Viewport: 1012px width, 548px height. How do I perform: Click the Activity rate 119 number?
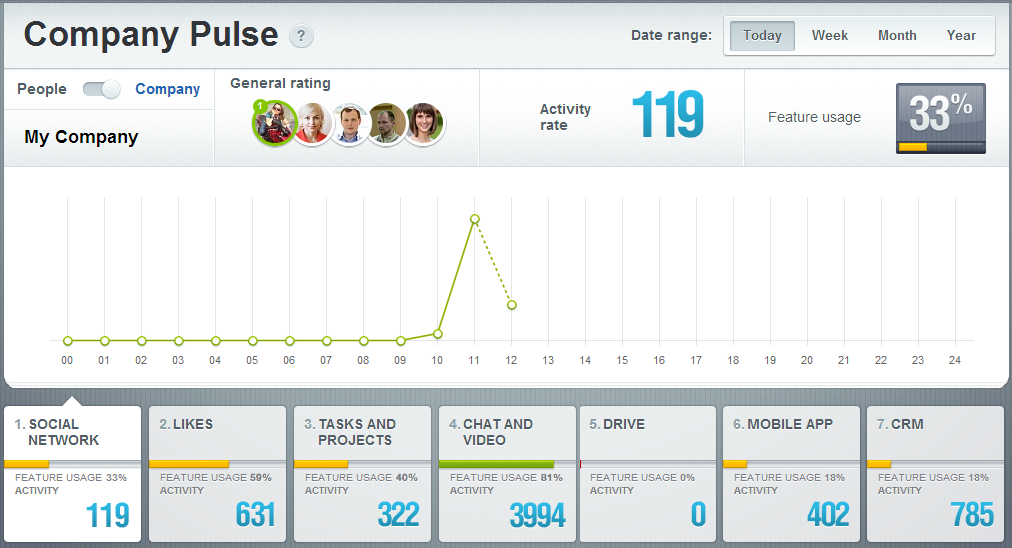[667, 116]
